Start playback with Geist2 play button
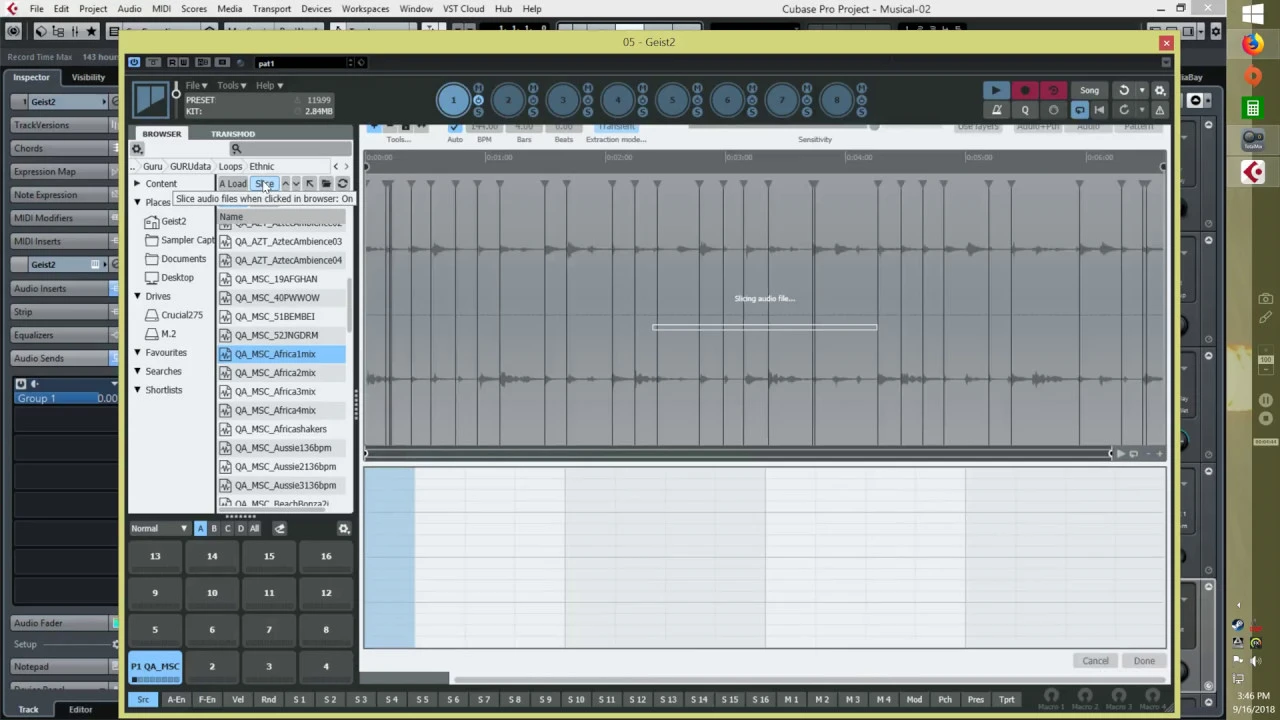This screenshot has width=1280, height=720. (995, 90)
